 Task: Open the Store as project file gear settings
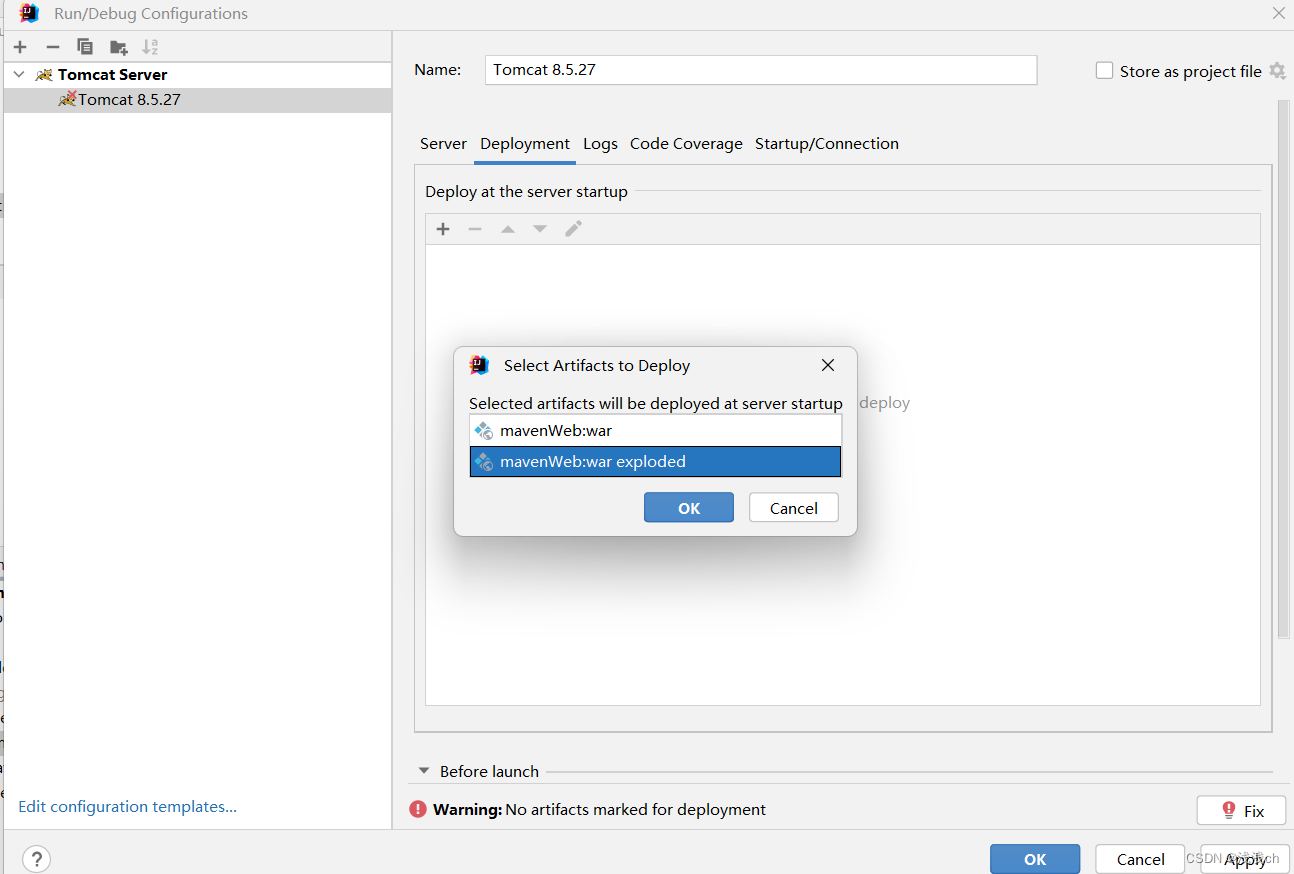coord(1277,71)
